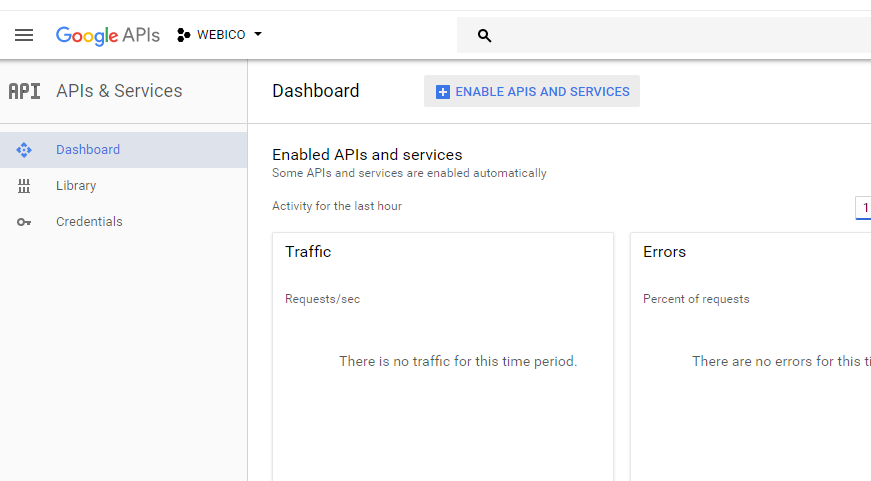Click 'Some APIs and services are enabled automatically' text
This screenshot has width=871, height=481.
pos(409,173)
